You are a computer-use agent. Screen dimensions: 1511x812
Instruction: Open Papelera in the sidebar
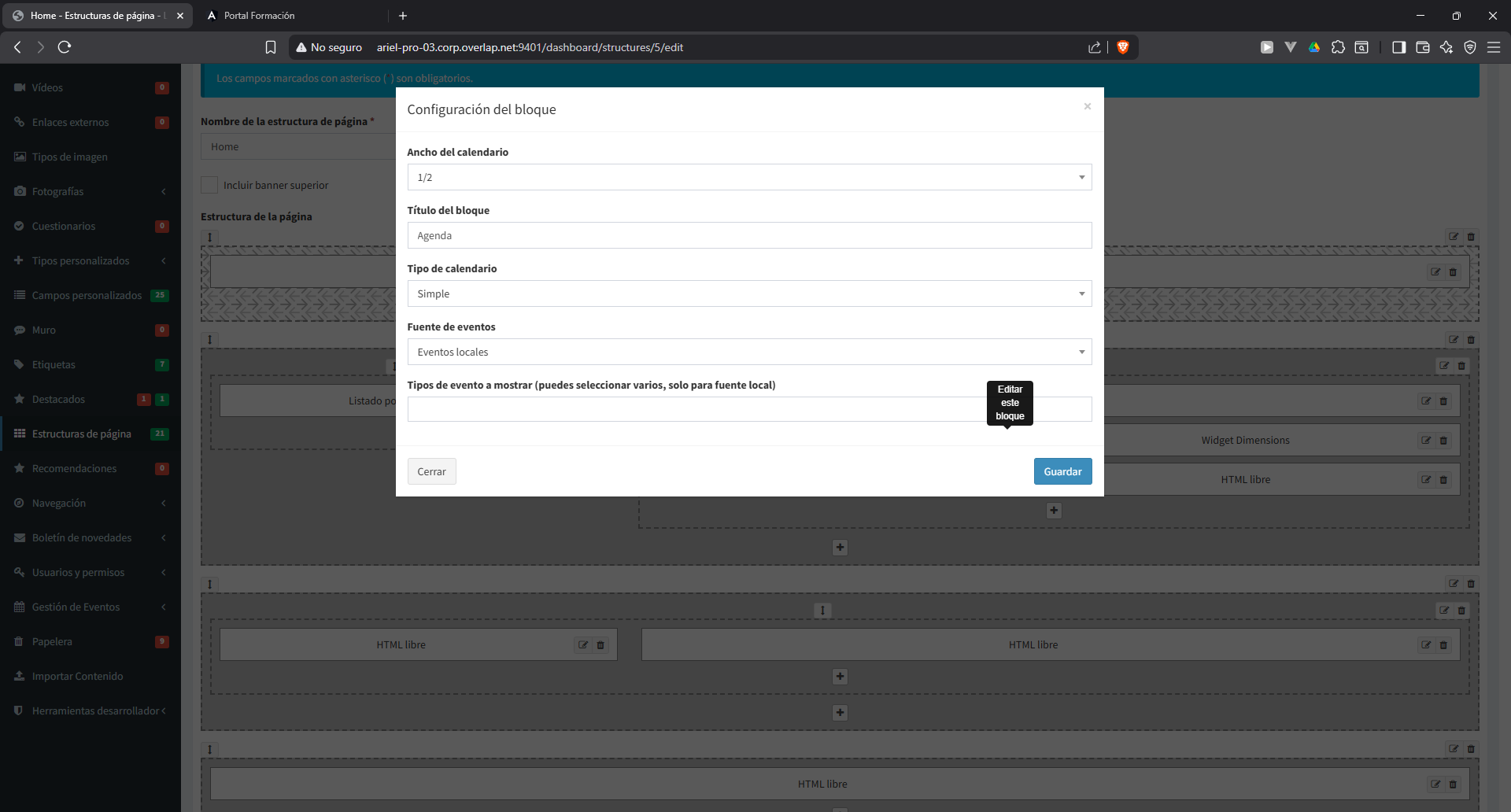point(91,641)
